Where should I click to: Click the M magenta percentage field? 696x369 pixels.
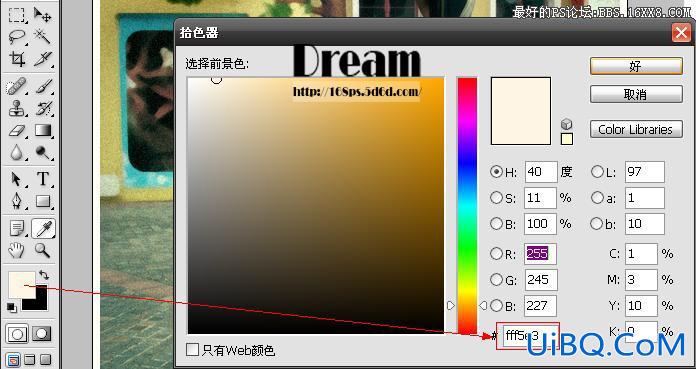pos(641,279)
